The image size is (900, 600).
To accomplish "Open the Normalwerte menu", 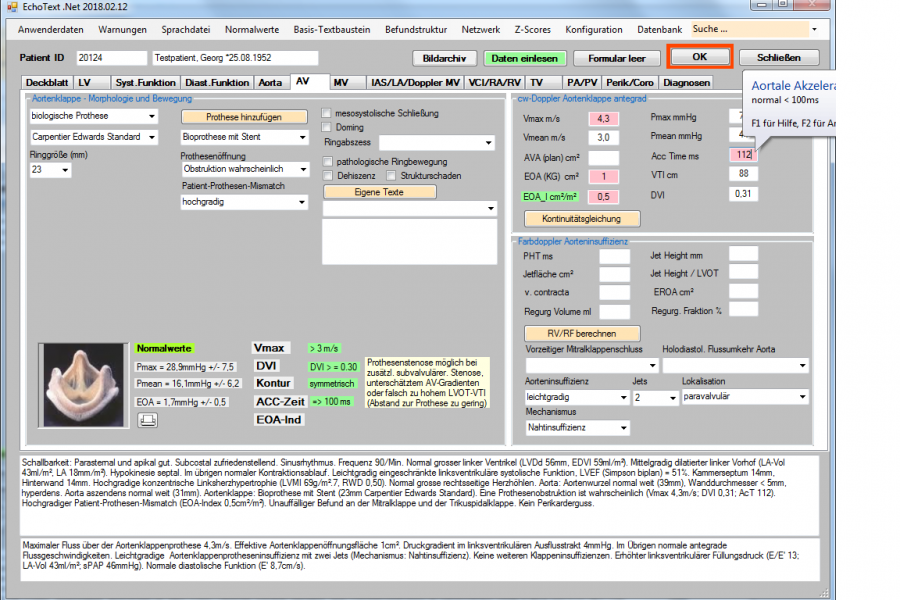I will [252, 30].
